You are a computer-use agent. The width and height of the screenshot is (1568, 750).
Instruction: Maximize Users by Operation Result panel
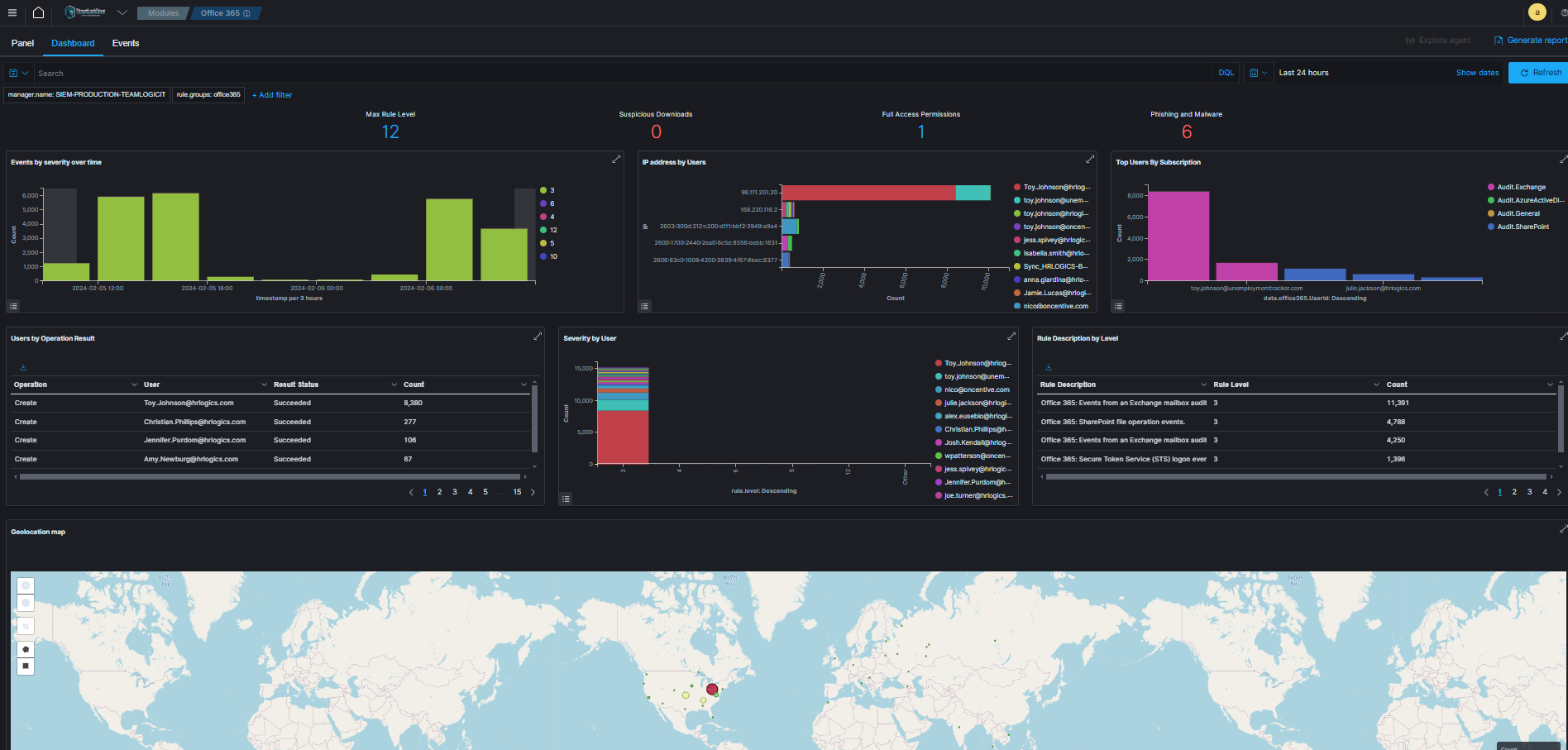[538, 336]
